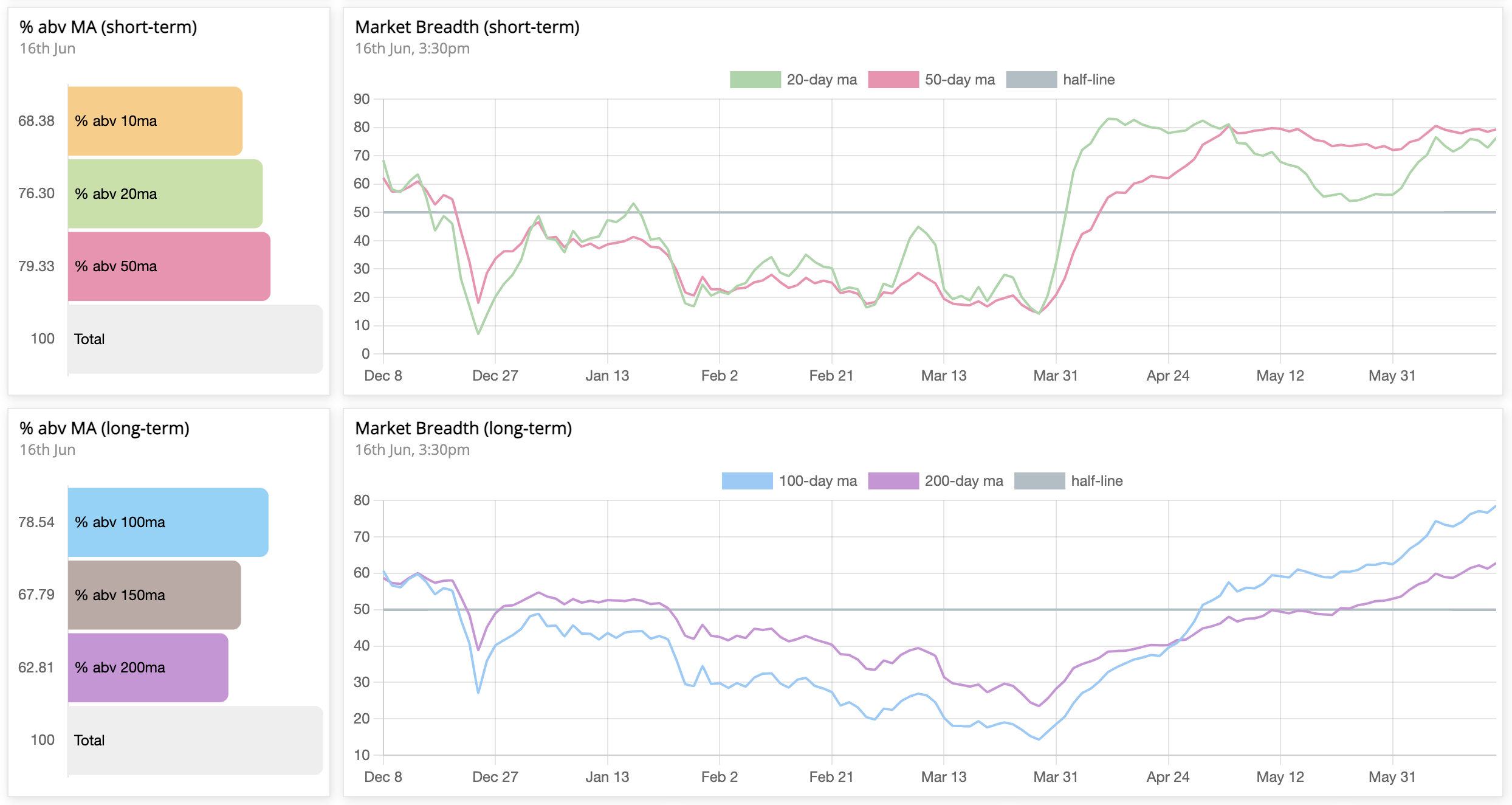Click long-term chart 'May 31' axis label
This screenshot has height=805, width=1512.
1392,777
